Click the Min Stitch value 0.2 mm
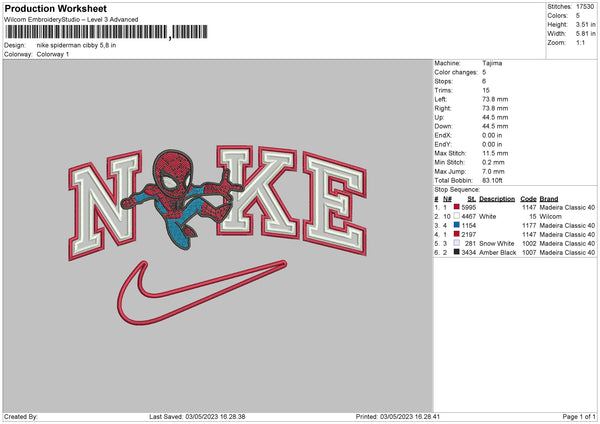The image size is (600, 424). click(x=493, y=162)
